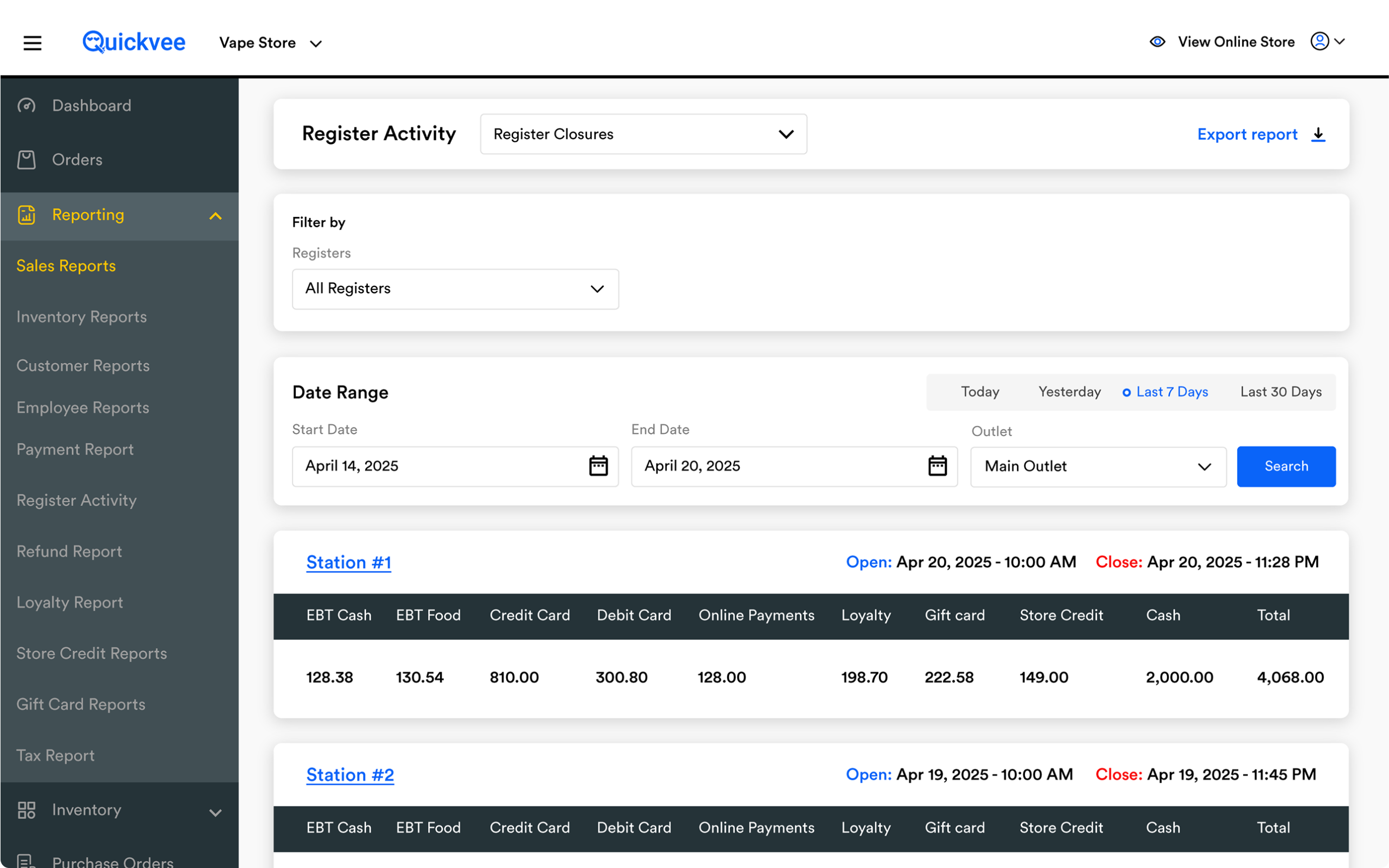Screen dimensions: 1389x868
Task: Select the Last 7 Days range option
Action: [1165, 392]
